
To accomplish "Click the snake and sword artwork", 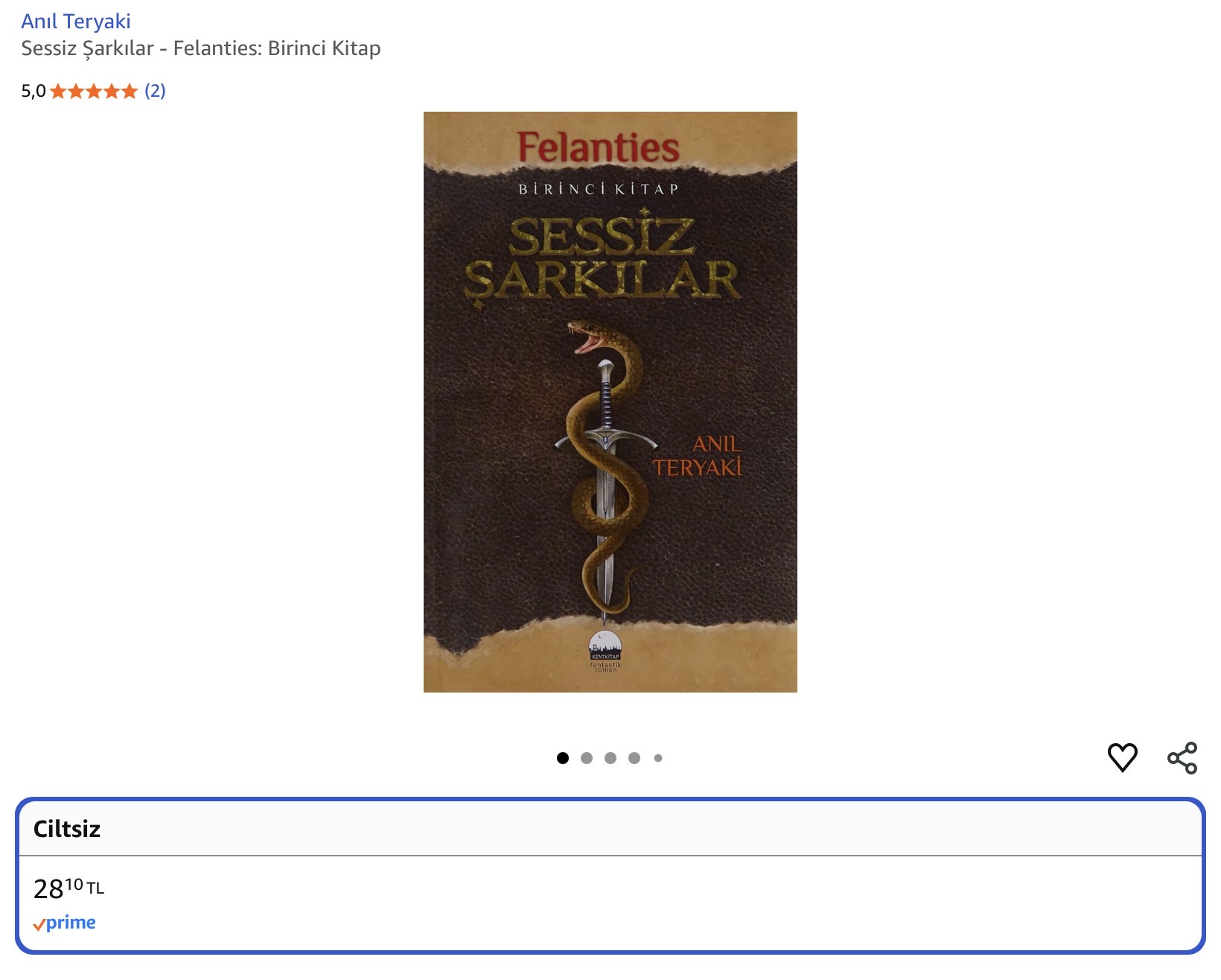I will [x=606, y=471].
